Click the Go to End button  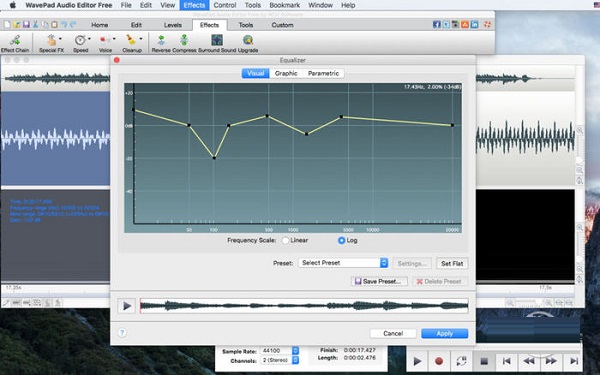[574, 361]
